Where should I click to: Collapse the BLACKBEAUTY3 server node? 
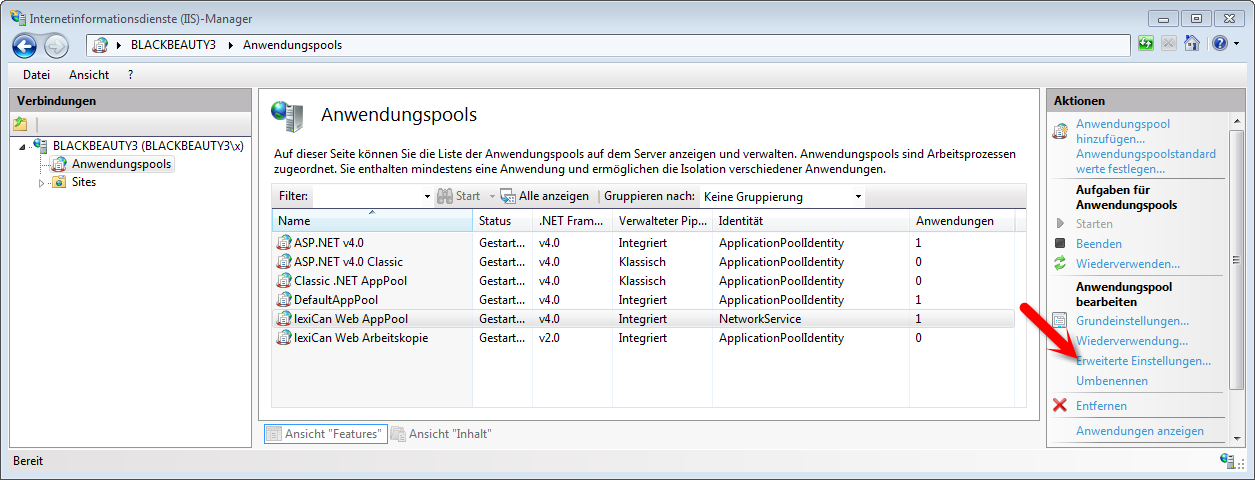pos(23,147)
